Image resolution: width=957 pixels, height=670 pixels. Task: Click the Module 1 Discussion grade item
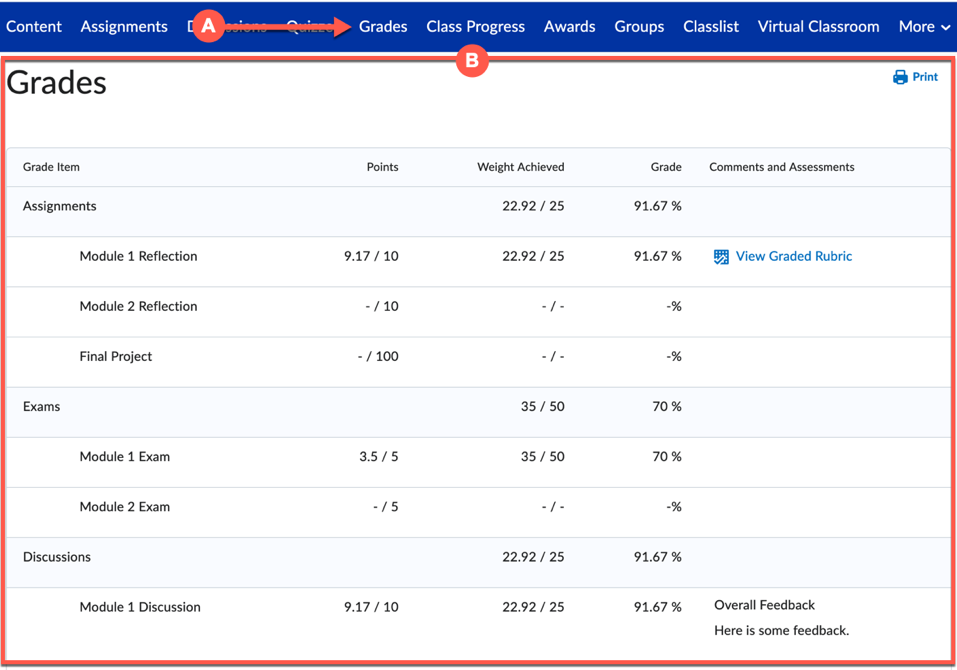point(140,607)
